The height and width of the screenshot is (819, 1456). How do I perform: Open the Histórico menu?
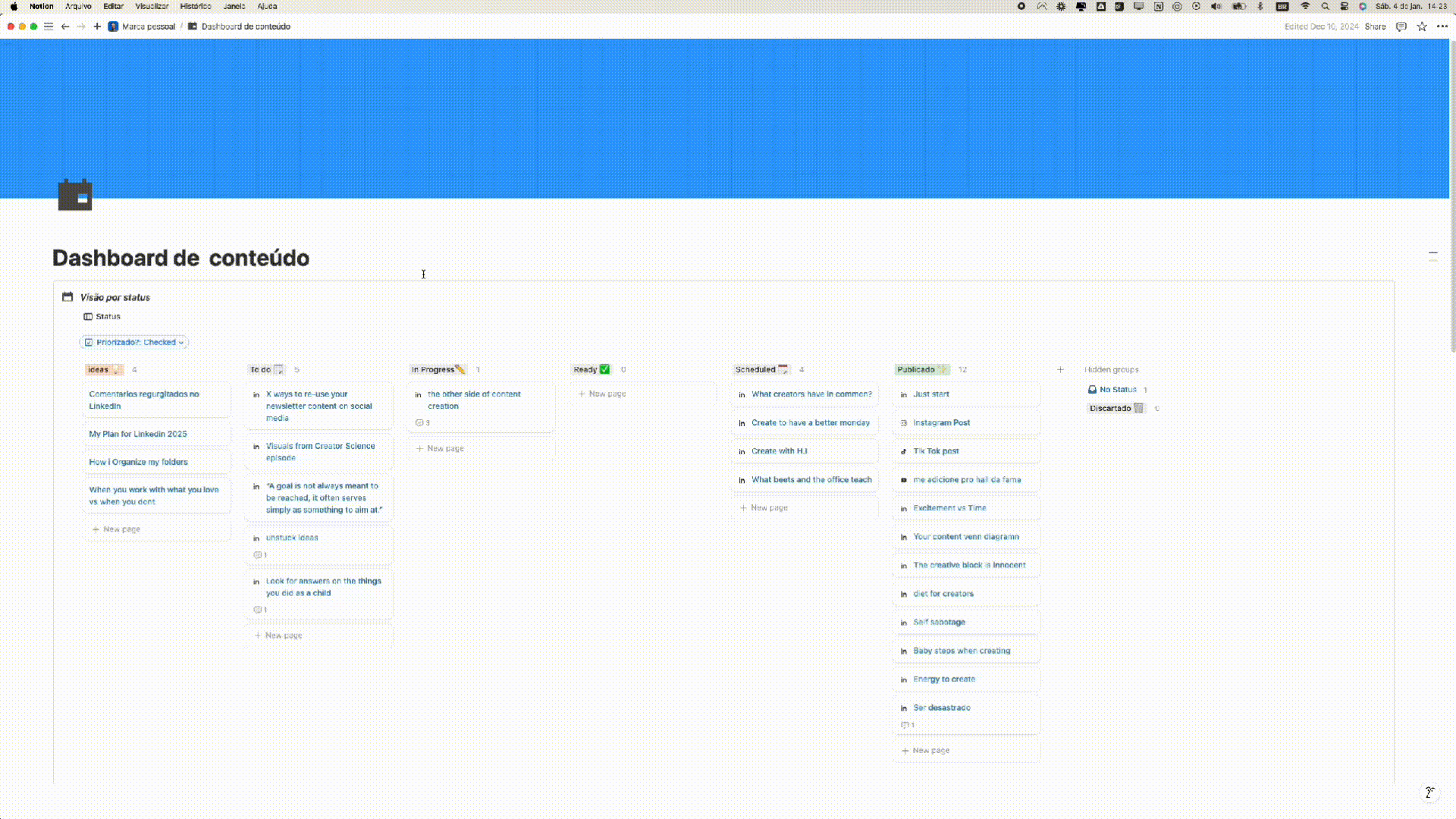(196, 6)
